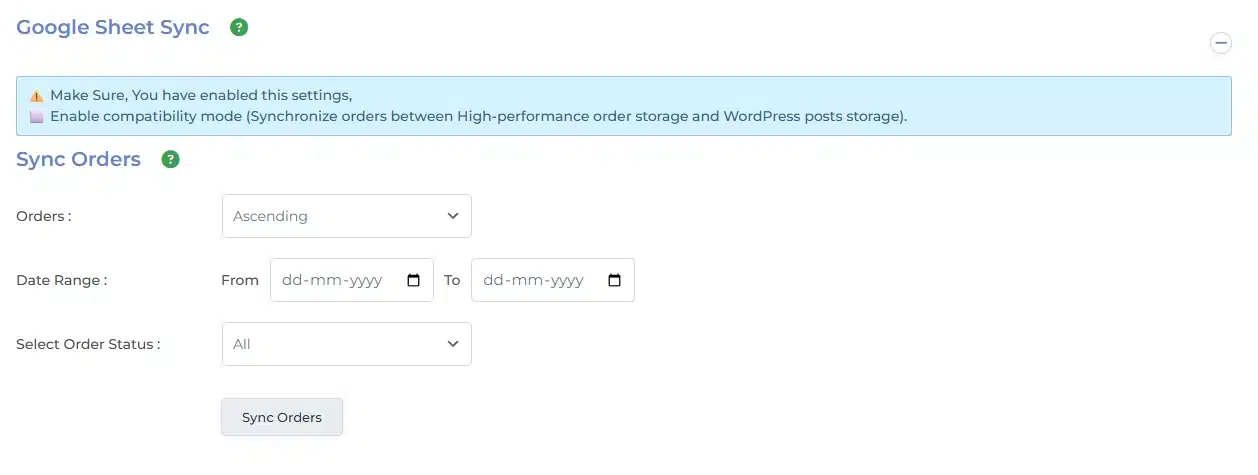The image size is (1258, 475).
Task: Click the Enable compatibility mode notice text
Action: [478, 117]
